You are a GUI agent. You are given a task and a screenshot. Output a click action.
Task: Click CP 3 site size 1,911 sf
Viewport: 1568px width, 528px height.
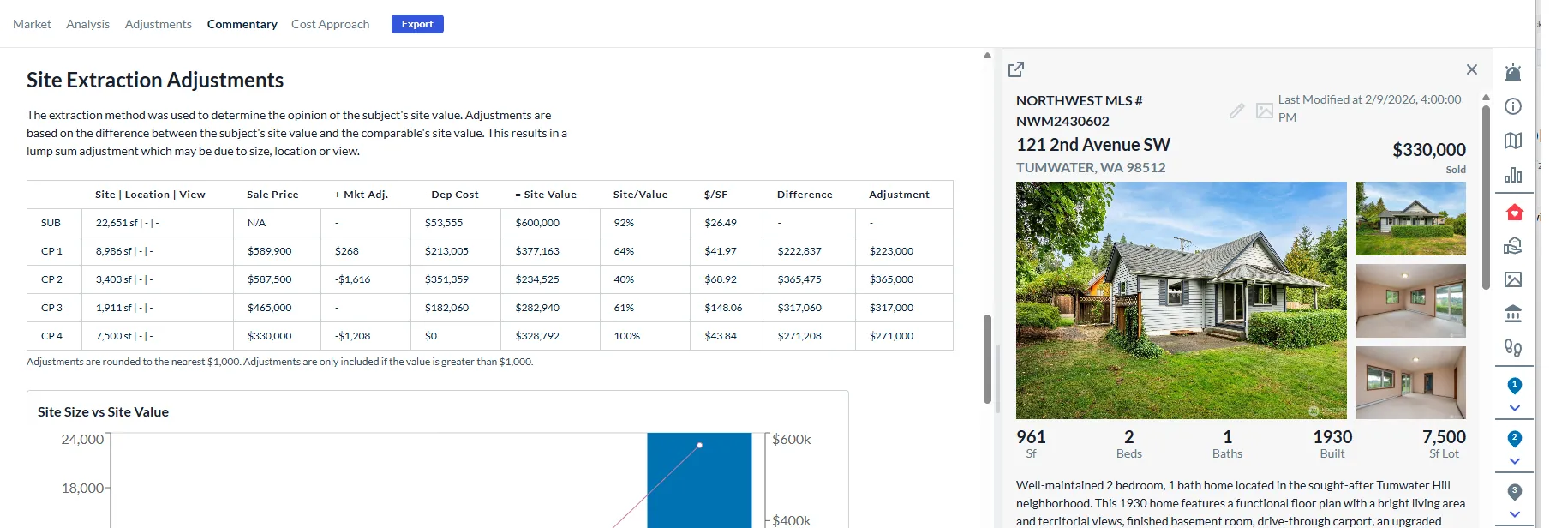click(x=124, y=308)
